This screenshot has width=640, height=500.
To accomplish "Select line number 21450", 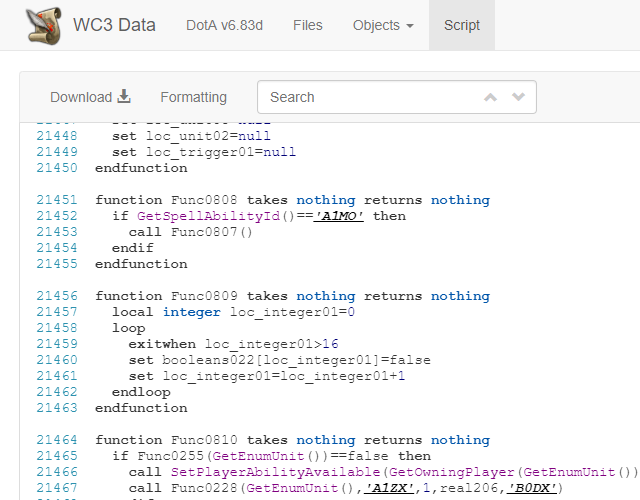I will pyautogui.click(x=57, y=168).
